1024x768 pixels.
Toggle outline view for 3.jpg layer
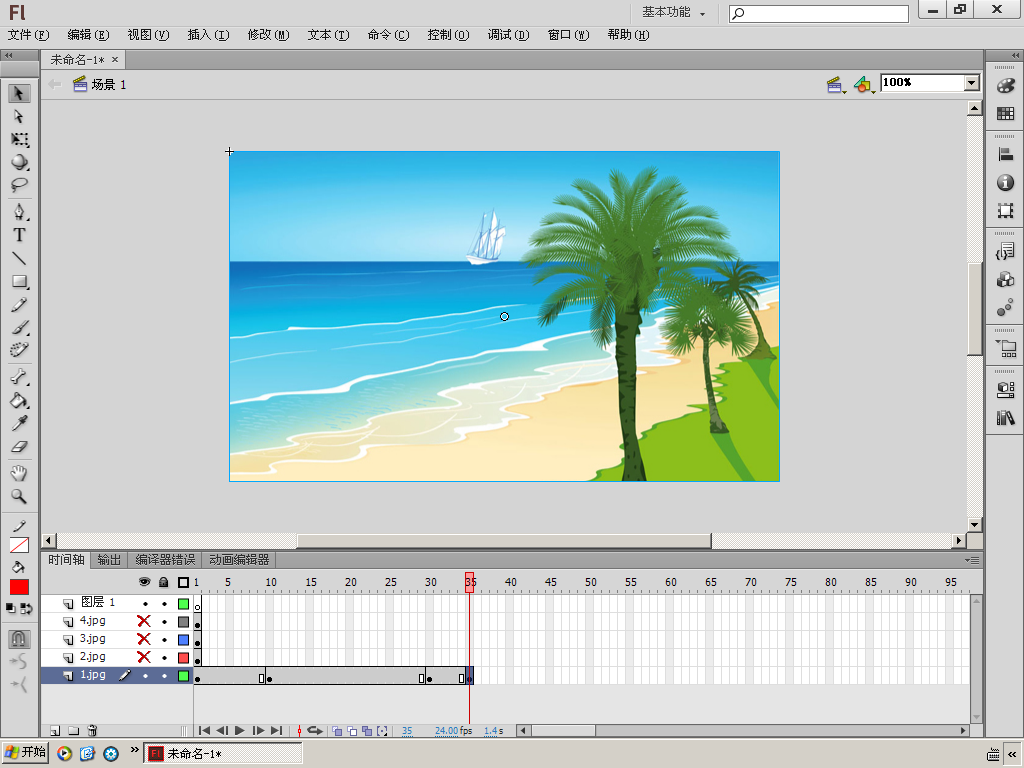point(183,639)
